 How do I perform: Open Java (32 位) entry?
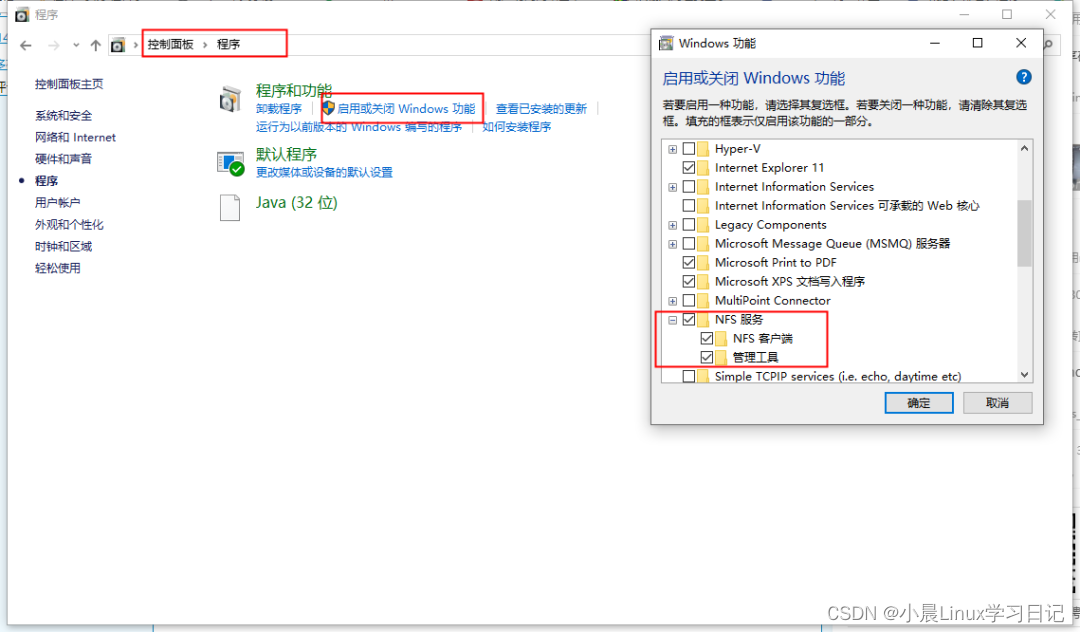(297, 202)
